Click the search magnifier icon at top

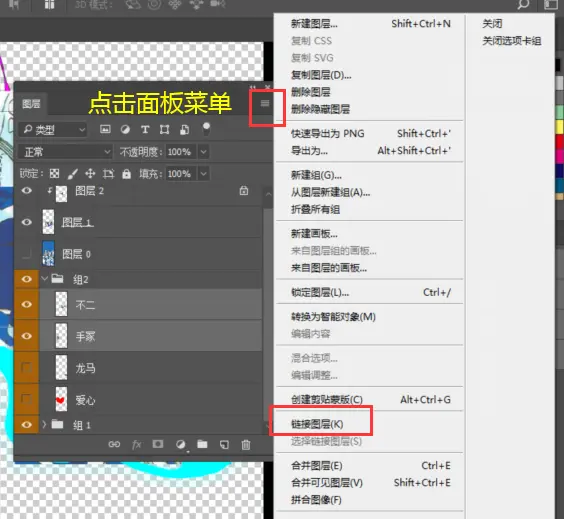coord(523,4)
